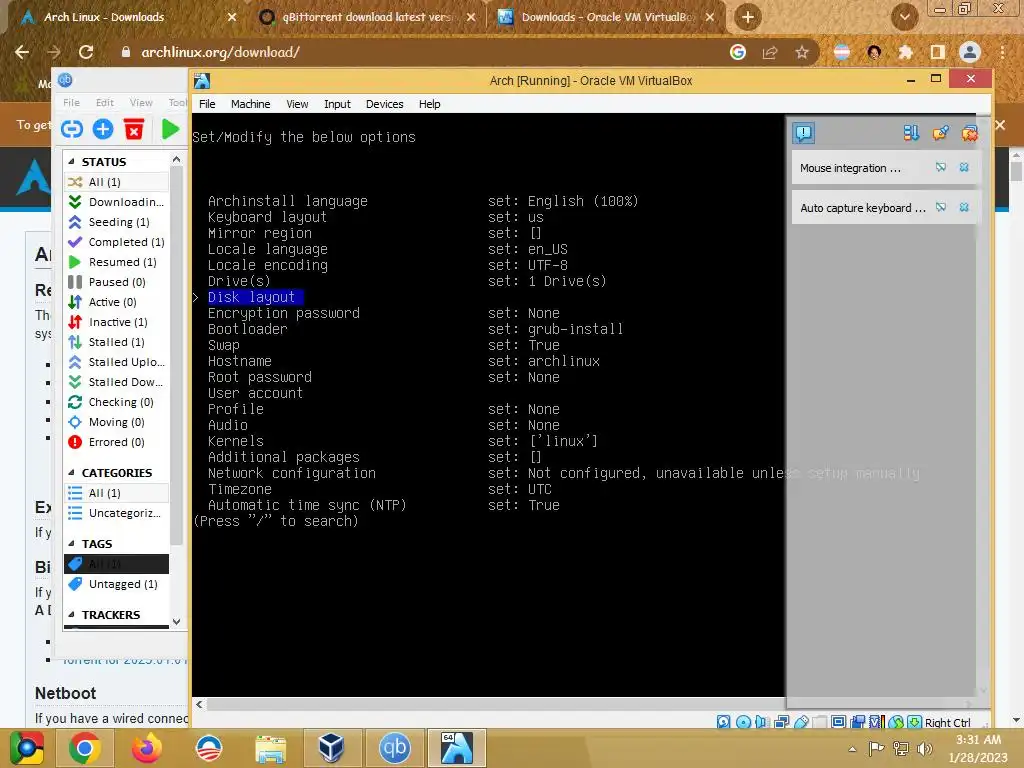Dismiss the Auto capture keyboard notification
Screen dimensions: 1024x768
point(964,207)
